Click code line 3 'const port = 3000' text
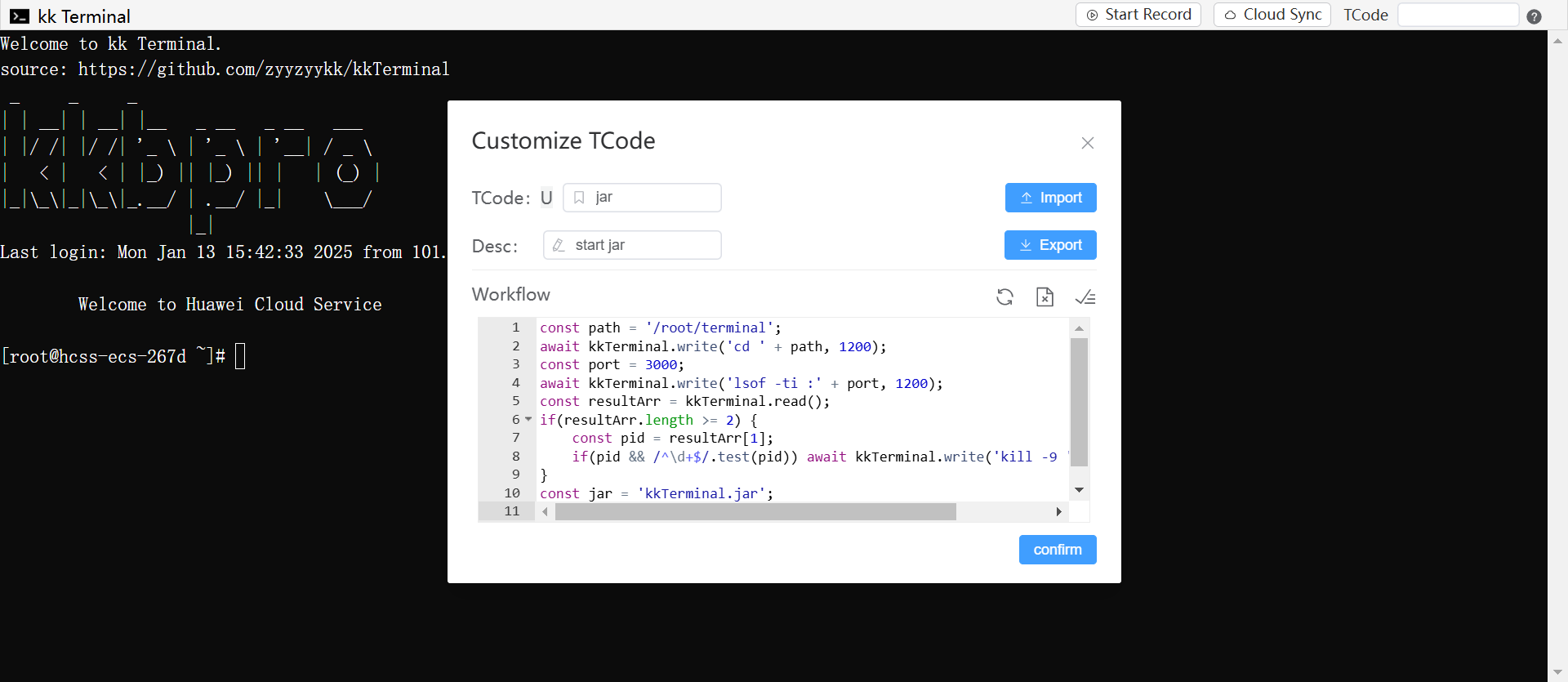 click(x=612, y=365)
